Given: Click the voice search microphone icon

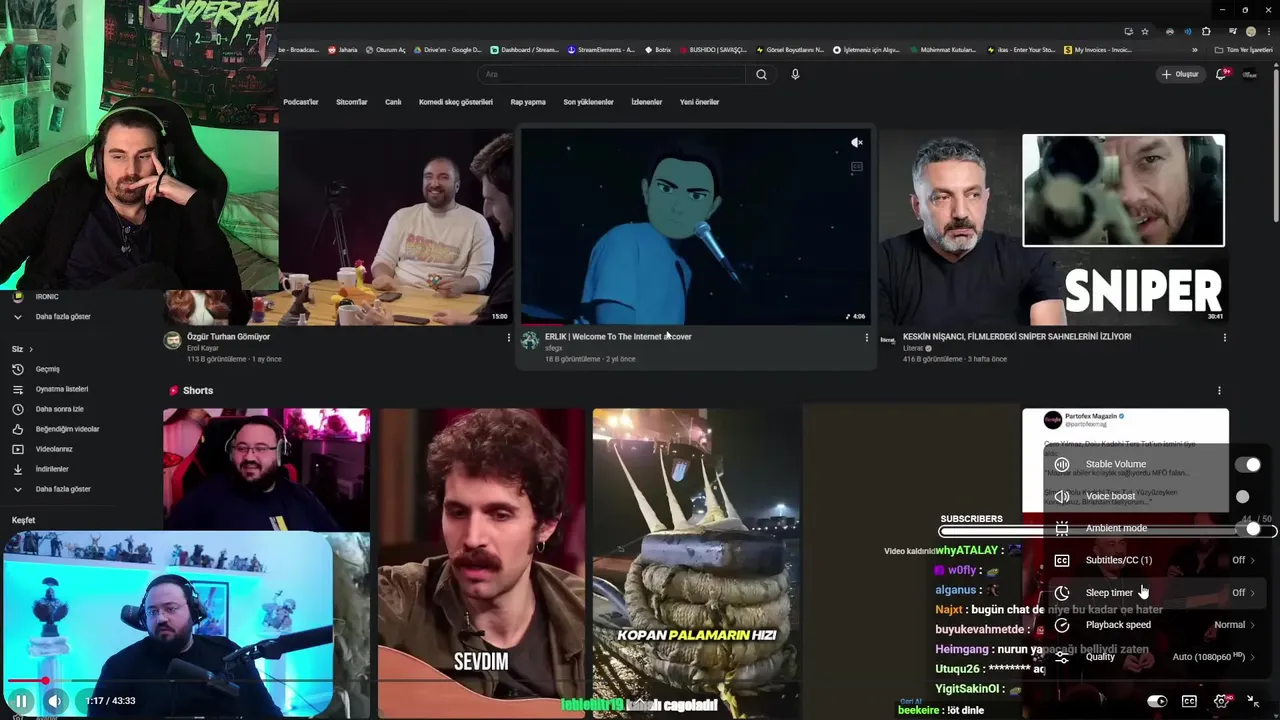Looking at the screenshot, I should [795, 74].
